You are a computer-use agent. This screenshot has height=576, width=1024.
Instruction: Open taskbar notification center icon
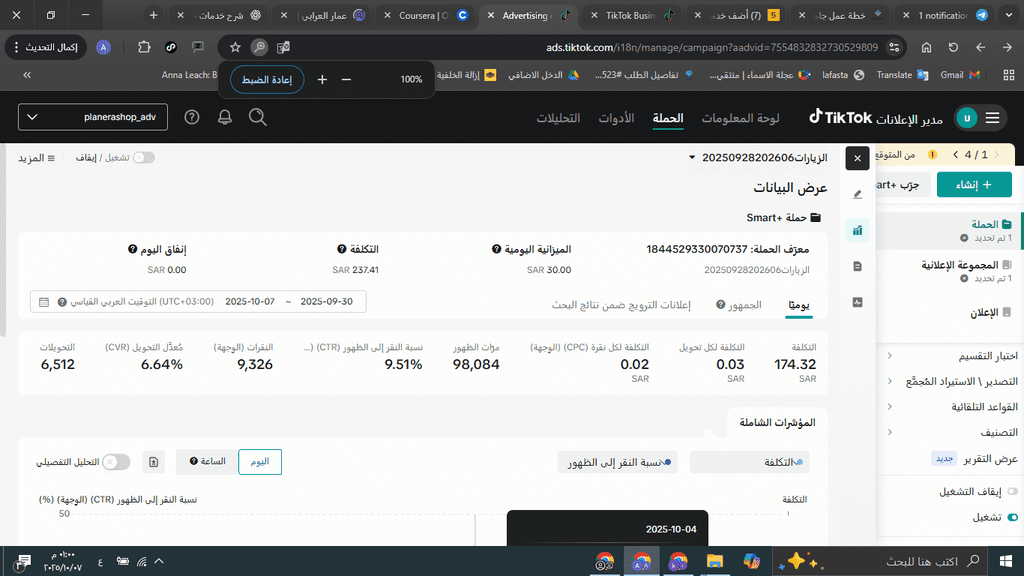coord(24,562)
